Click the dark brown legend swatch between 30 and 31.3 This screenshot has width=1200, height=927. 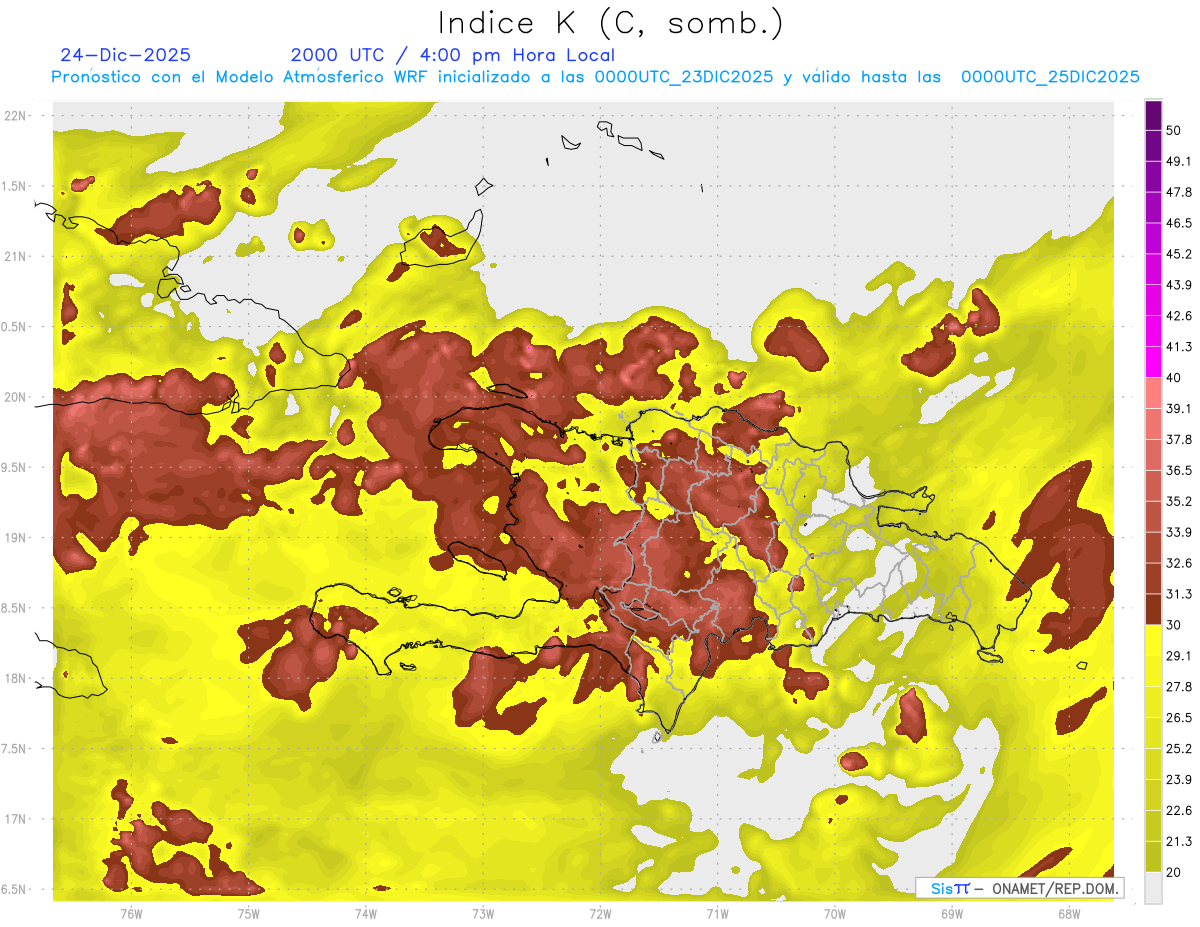(1153, 609)
